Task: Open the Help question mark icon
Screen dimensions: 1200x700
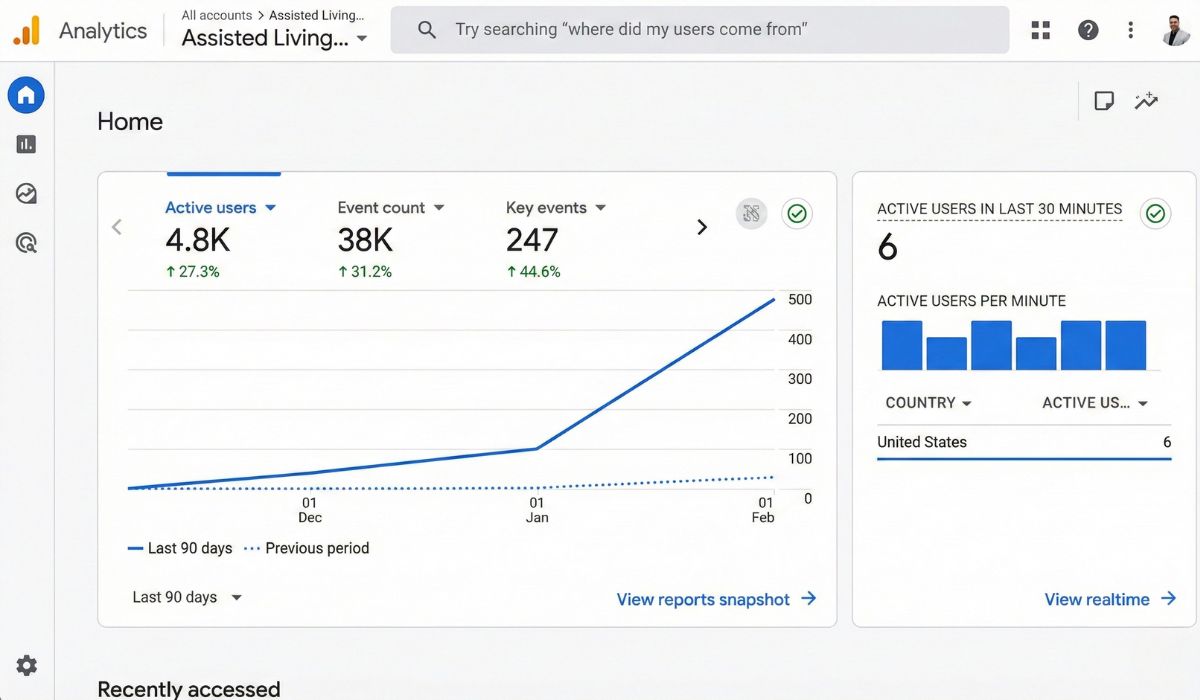Action: pyautogui.click(x=1088, y=30)
